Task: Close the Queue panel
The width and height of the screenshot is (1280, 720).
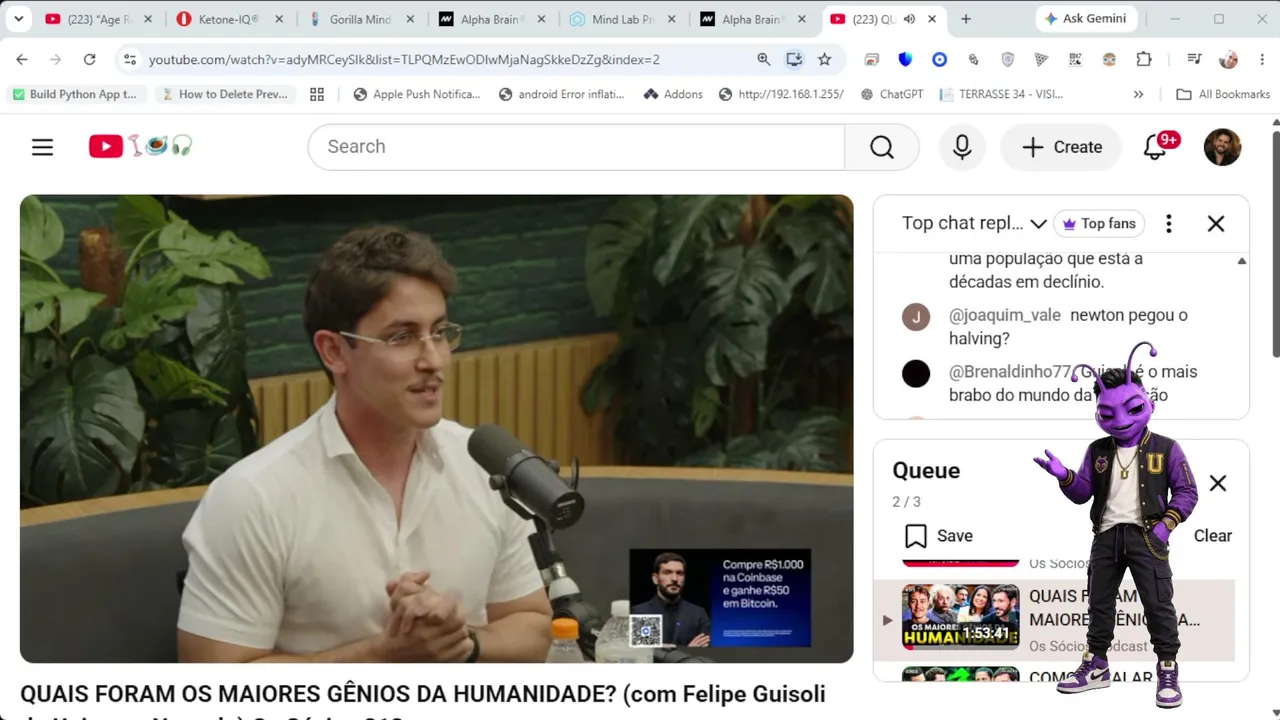Action: [x=1217, y=483]
